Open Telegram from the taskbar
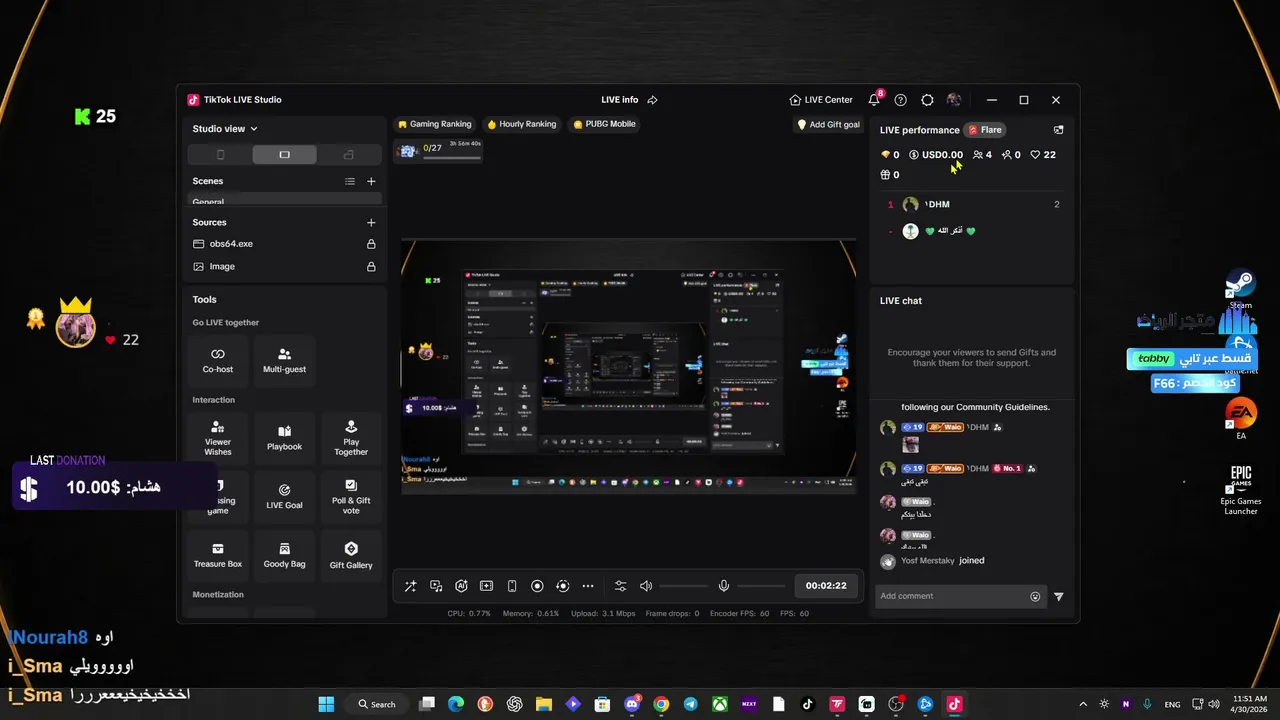 tap(690, 704)
